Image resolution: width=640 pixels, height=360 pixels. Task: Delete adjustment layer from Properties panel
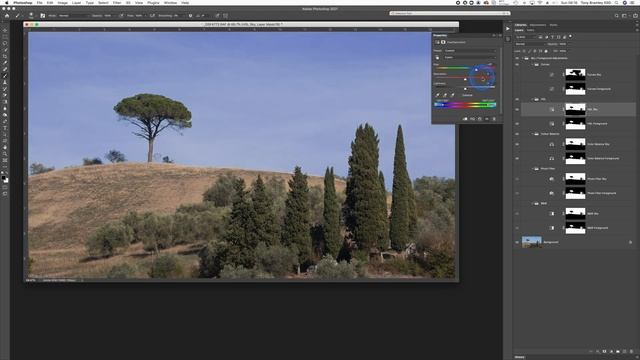click(x=494, y=119)
